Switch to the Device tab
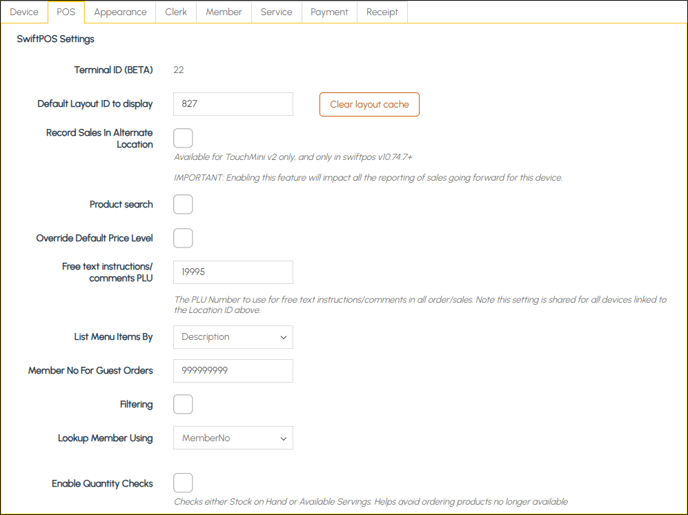 coord(24,12)
